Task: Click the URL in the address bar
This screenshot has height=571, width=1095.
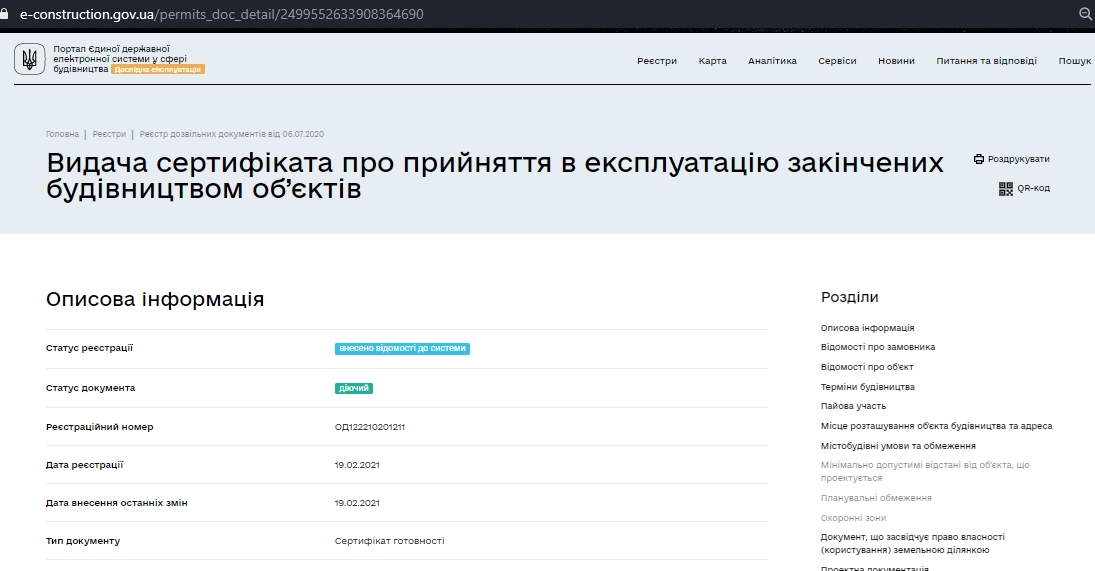Action: 221,14
